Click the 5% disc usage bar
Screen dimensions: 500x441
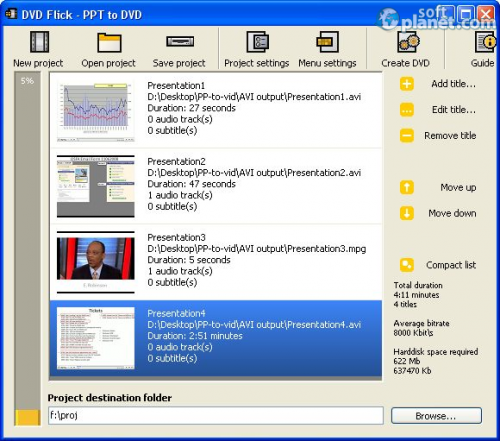pos(27,249)
